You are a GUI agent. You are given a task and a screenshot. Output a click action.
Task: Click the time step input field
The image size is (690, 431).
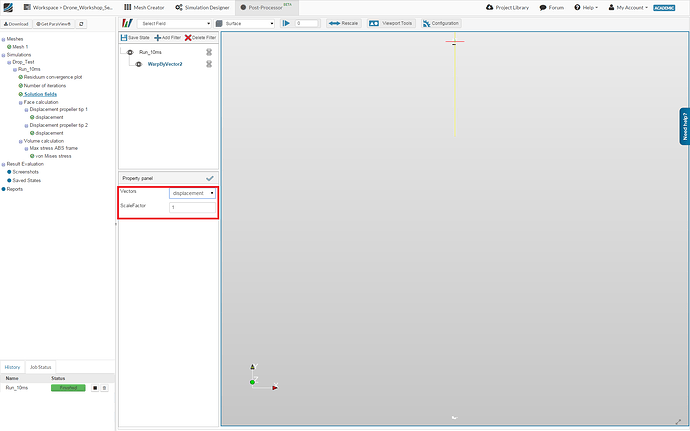pyautogui.click(x=307, y=23)
